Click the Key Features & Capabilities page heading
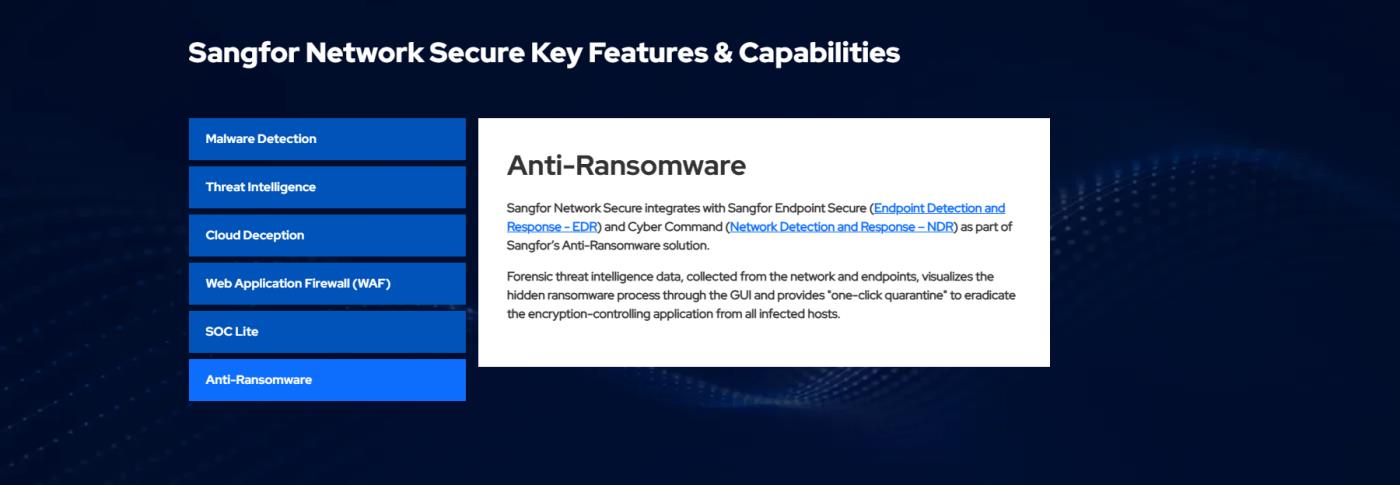 544,53
